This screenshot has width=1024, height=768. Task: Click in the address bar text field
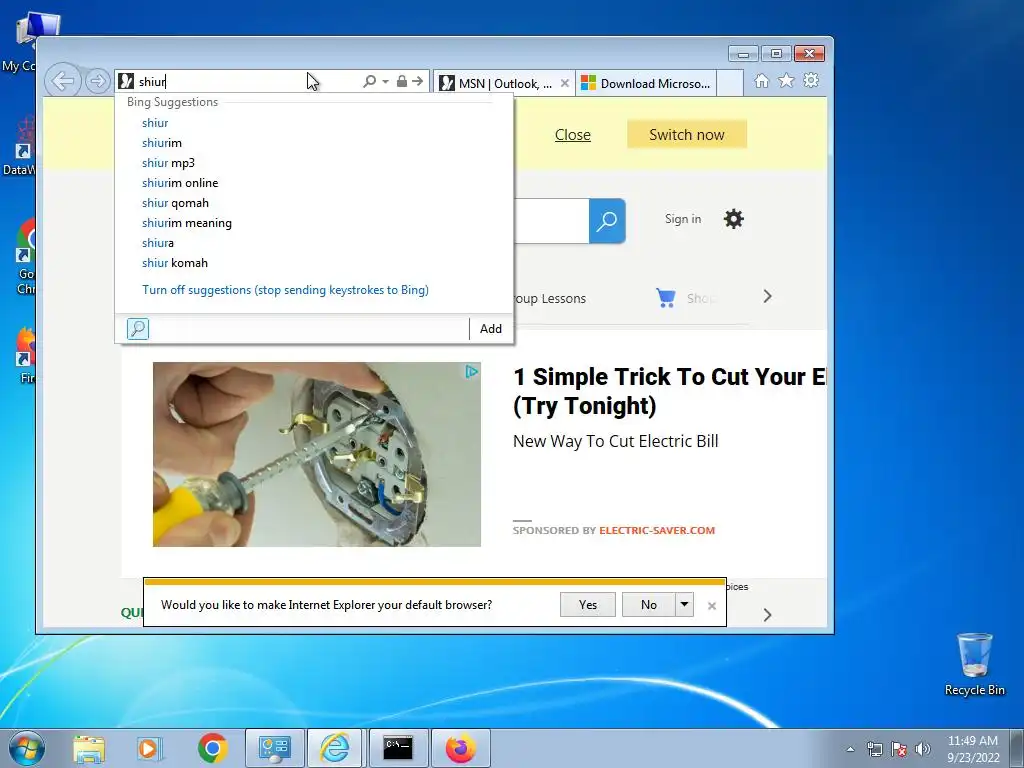[248, 82]
